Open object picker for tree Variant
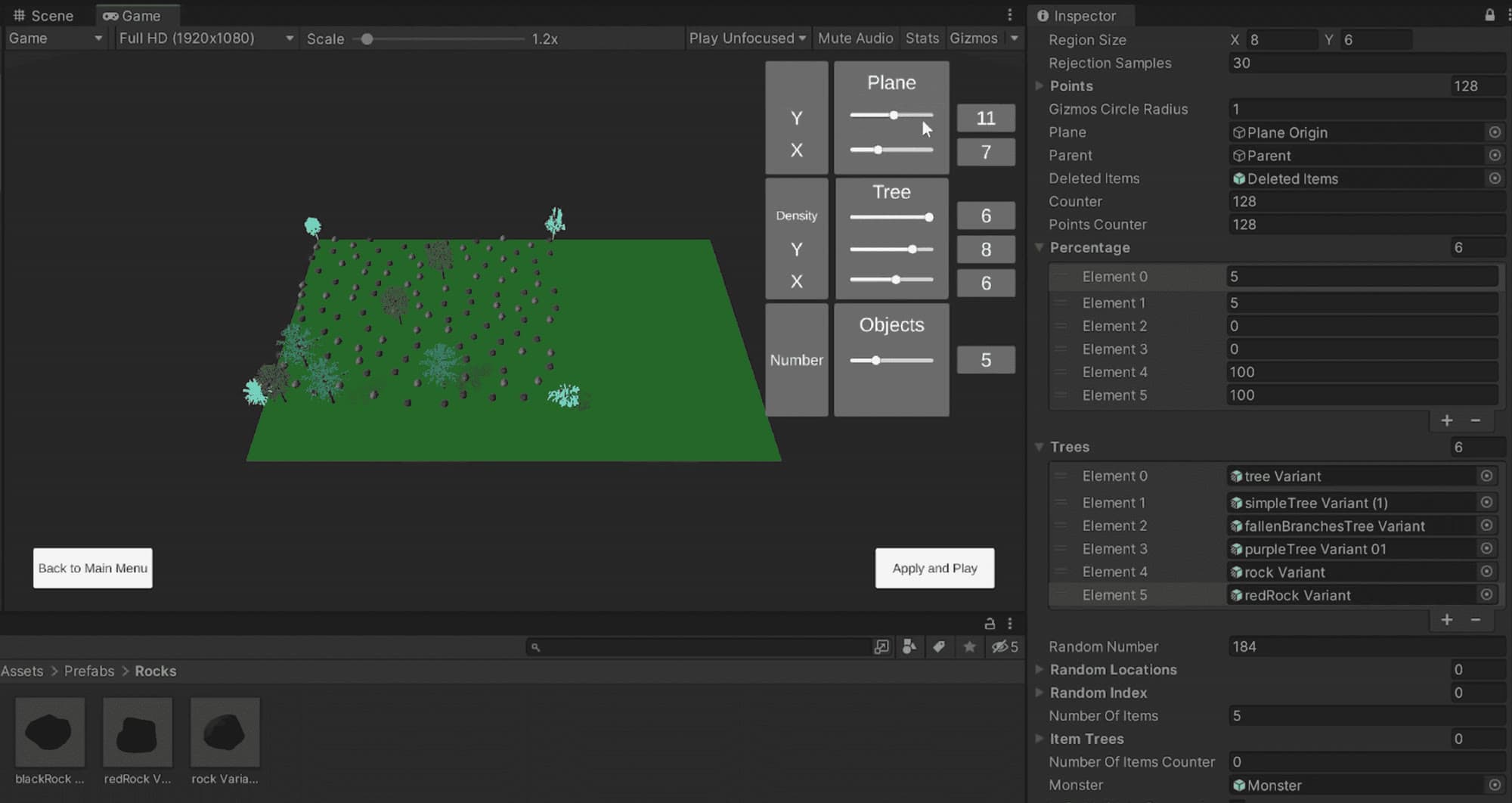 tap(1486, 476)
